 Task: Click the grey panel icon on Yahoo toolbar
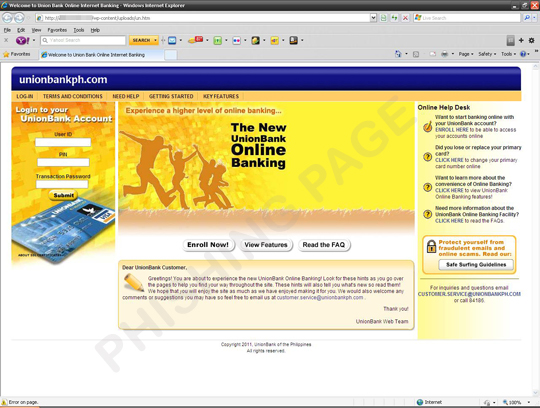[x=511, y=40]
